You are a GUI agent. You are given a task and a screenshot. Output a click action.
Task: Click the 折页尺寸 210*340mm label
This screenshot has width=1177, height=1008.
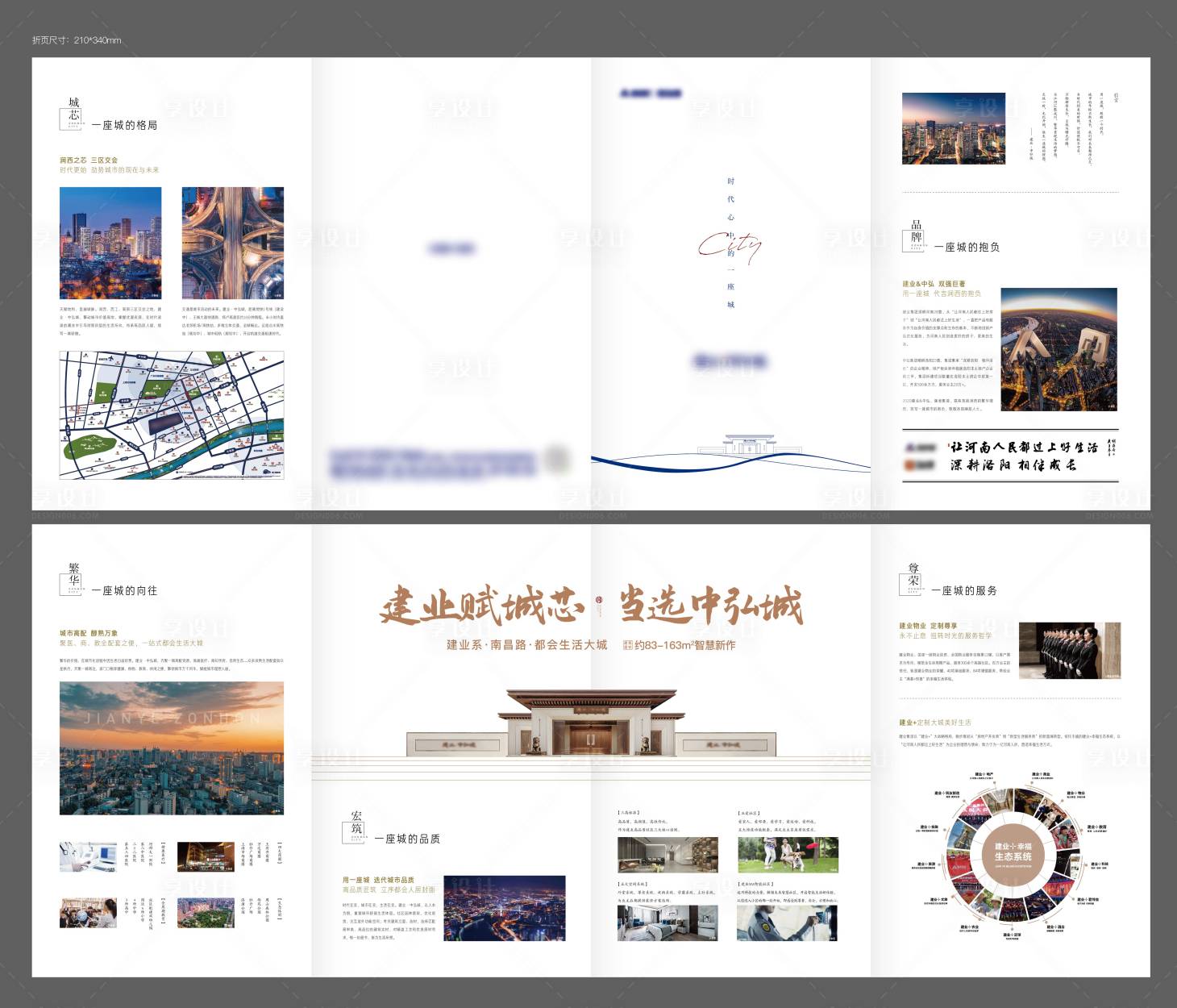pyautogui.click(x=77, y=40)
